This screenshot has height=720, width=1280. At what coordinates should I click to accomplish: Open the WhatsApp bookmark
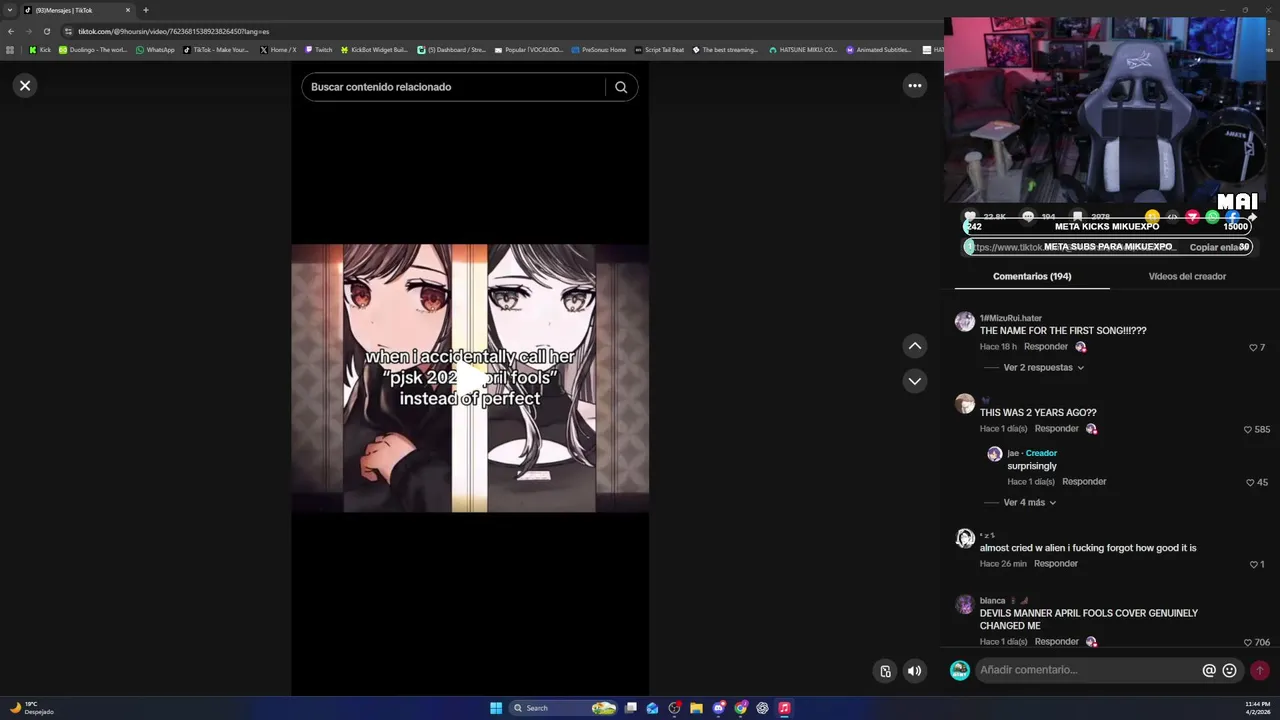point(155,50)
